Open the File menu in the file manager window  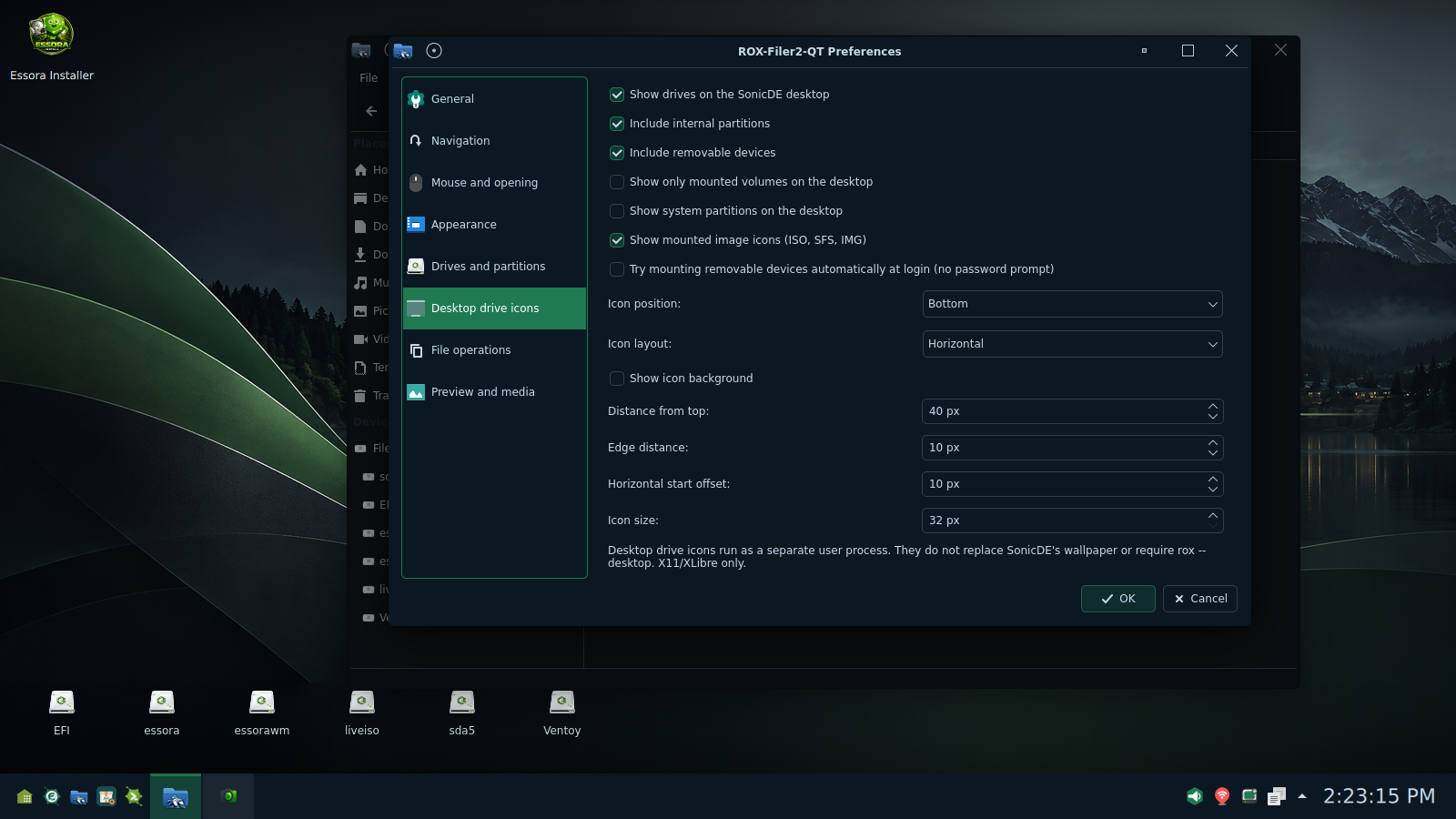point(369,78)
